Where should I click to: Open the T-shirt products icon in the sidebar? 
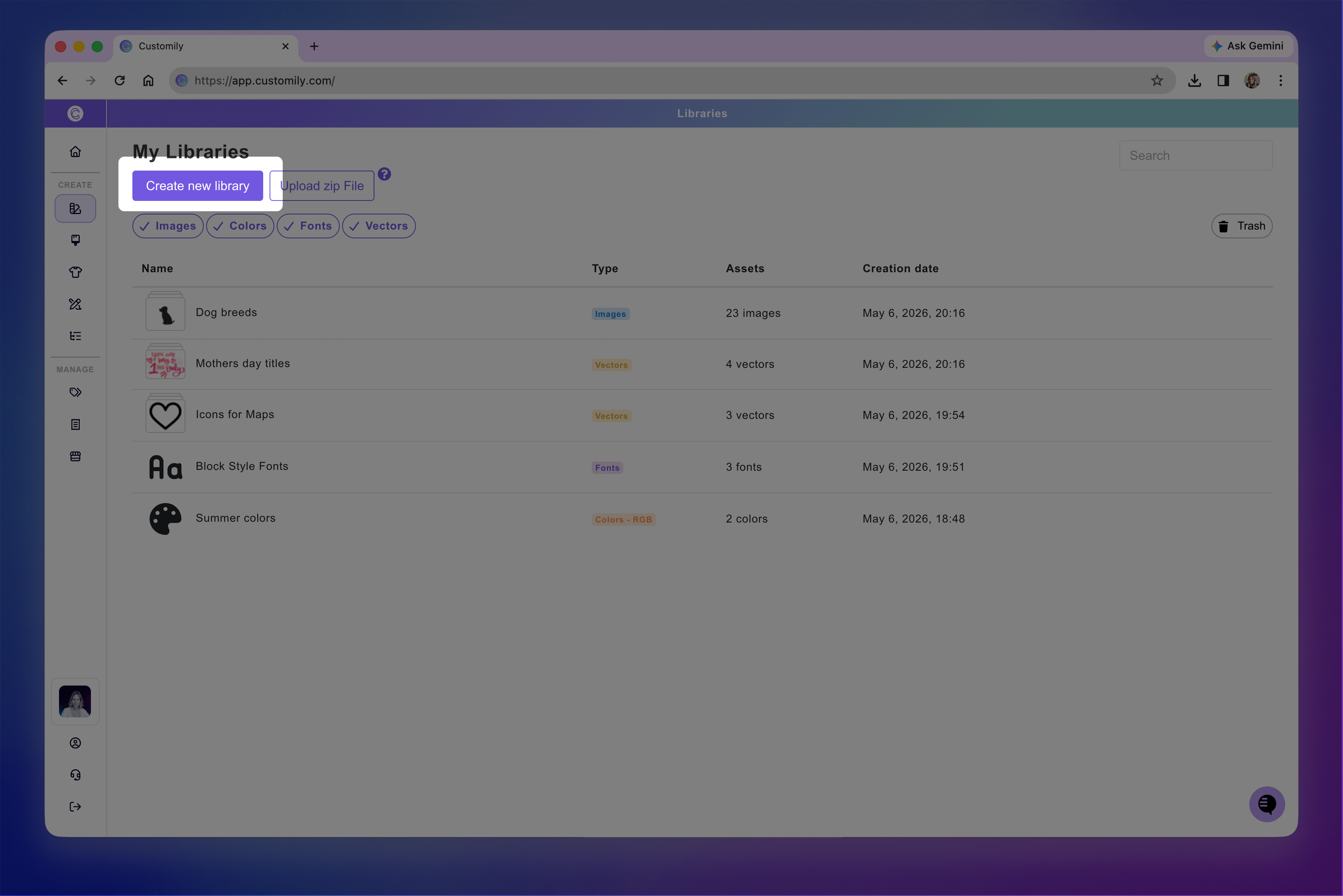click(75, 272)
